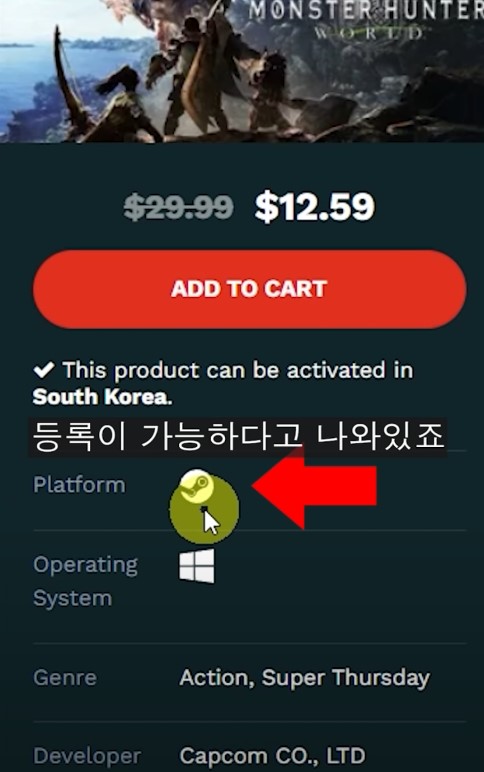484x772 pixels.
Task: Click the Genre row label
Action: (x=65, y=678)
